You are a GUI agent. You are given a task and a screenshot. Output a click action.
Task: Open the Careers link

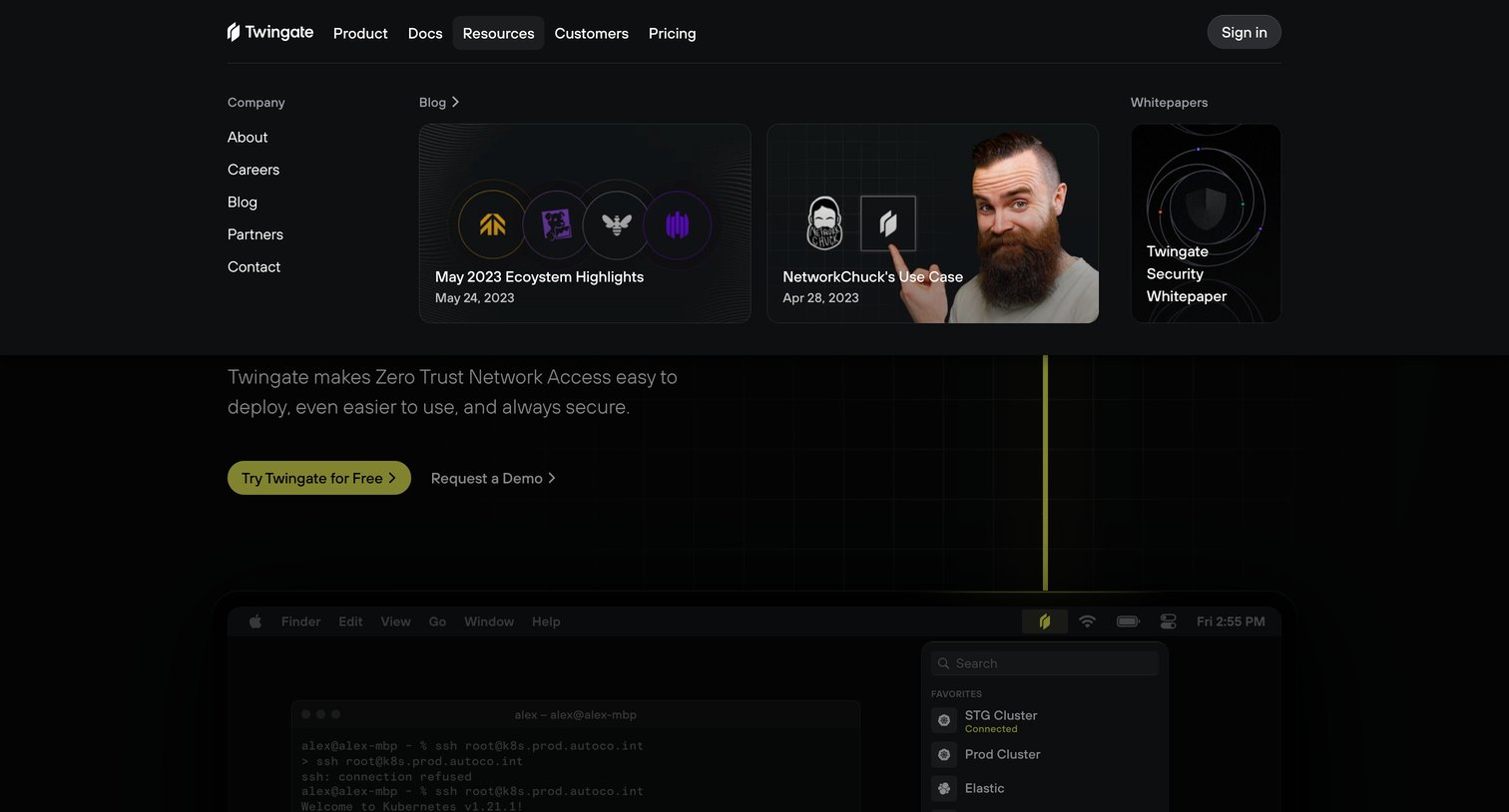coord(253,170)
